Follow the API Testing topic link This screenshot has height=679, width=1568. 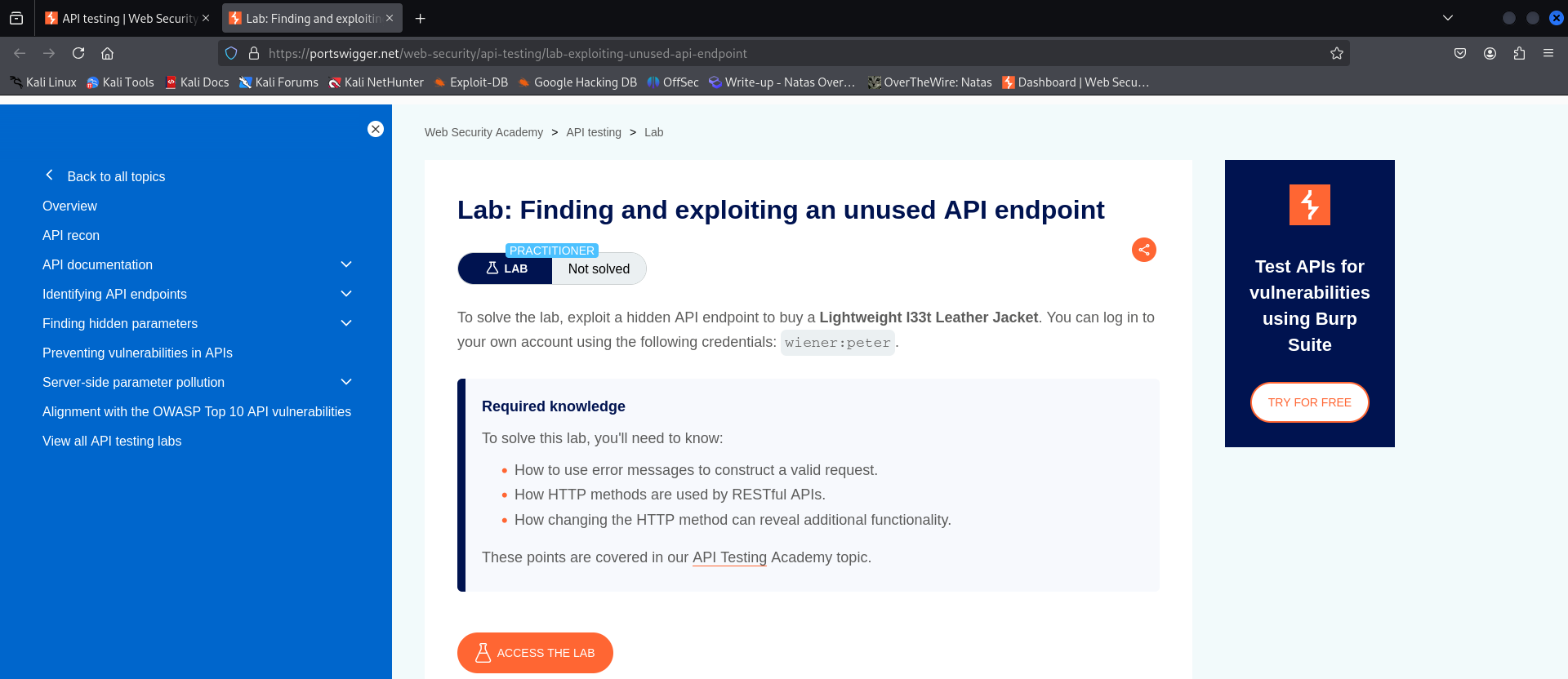click(x=729, y=557)
